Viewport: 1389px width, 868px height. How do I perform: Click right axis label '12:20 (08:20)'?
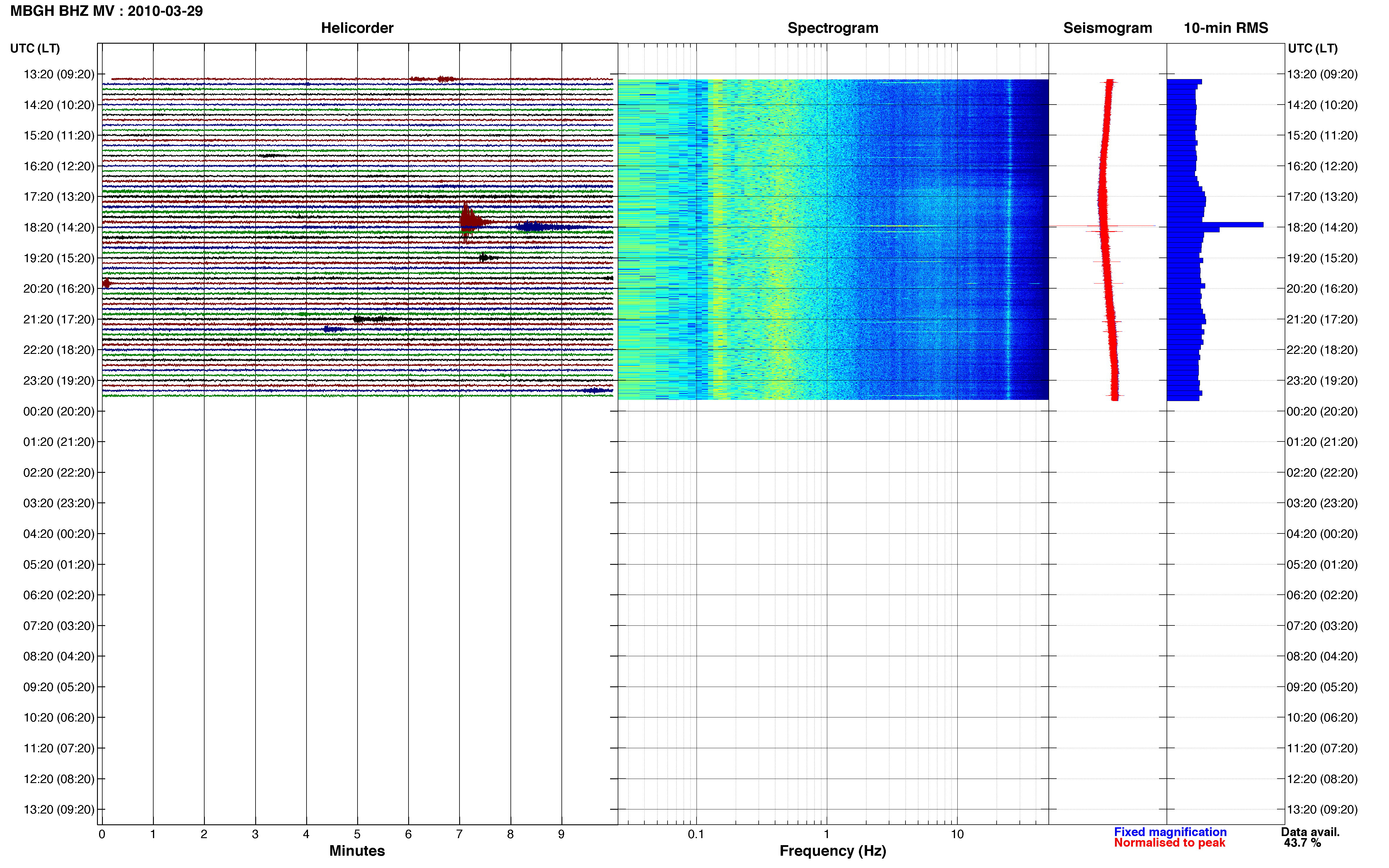coord(1322,779)
